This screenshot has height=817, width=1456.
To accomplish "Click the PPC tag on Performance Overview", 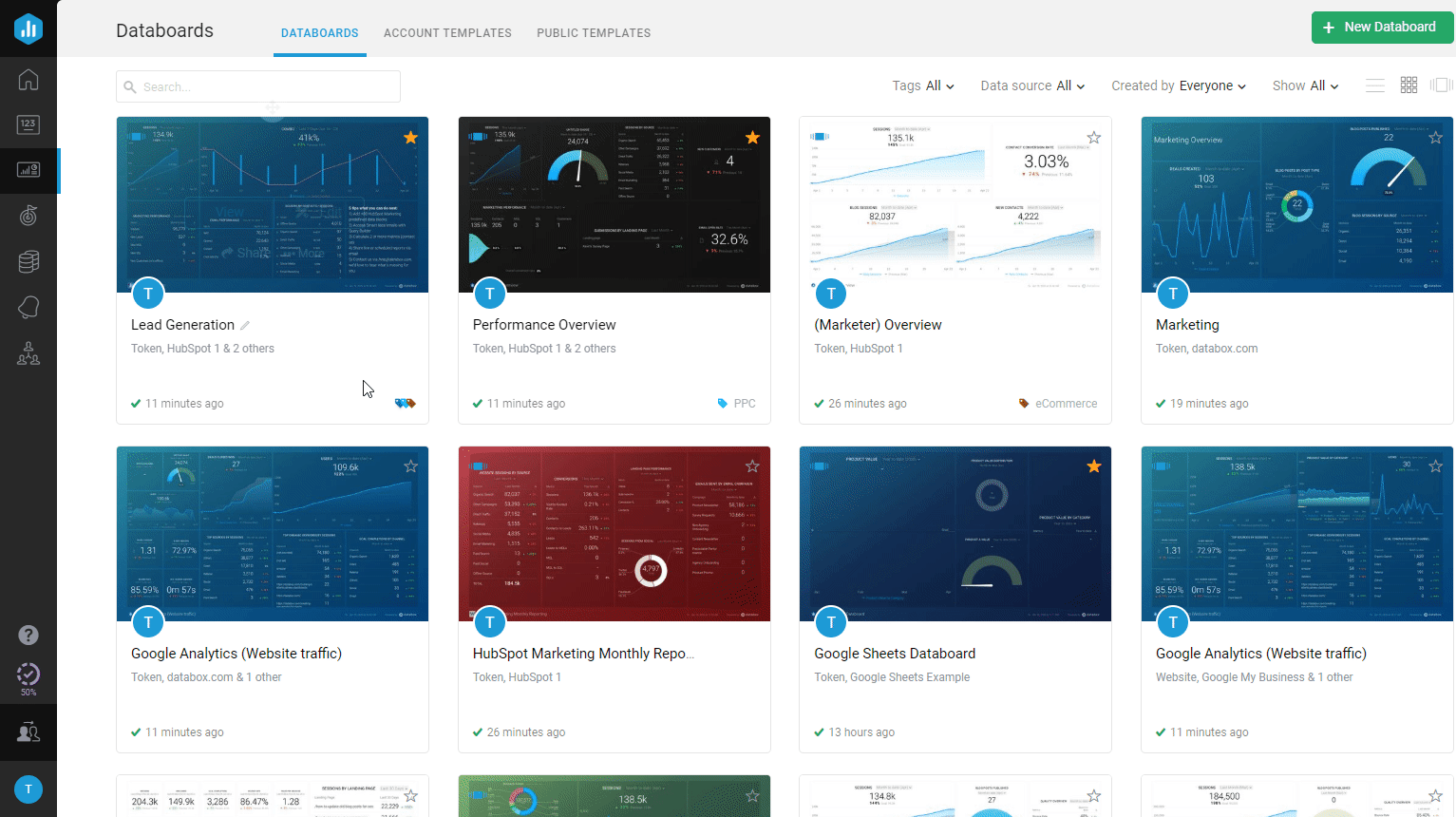I will pos(737,404).
